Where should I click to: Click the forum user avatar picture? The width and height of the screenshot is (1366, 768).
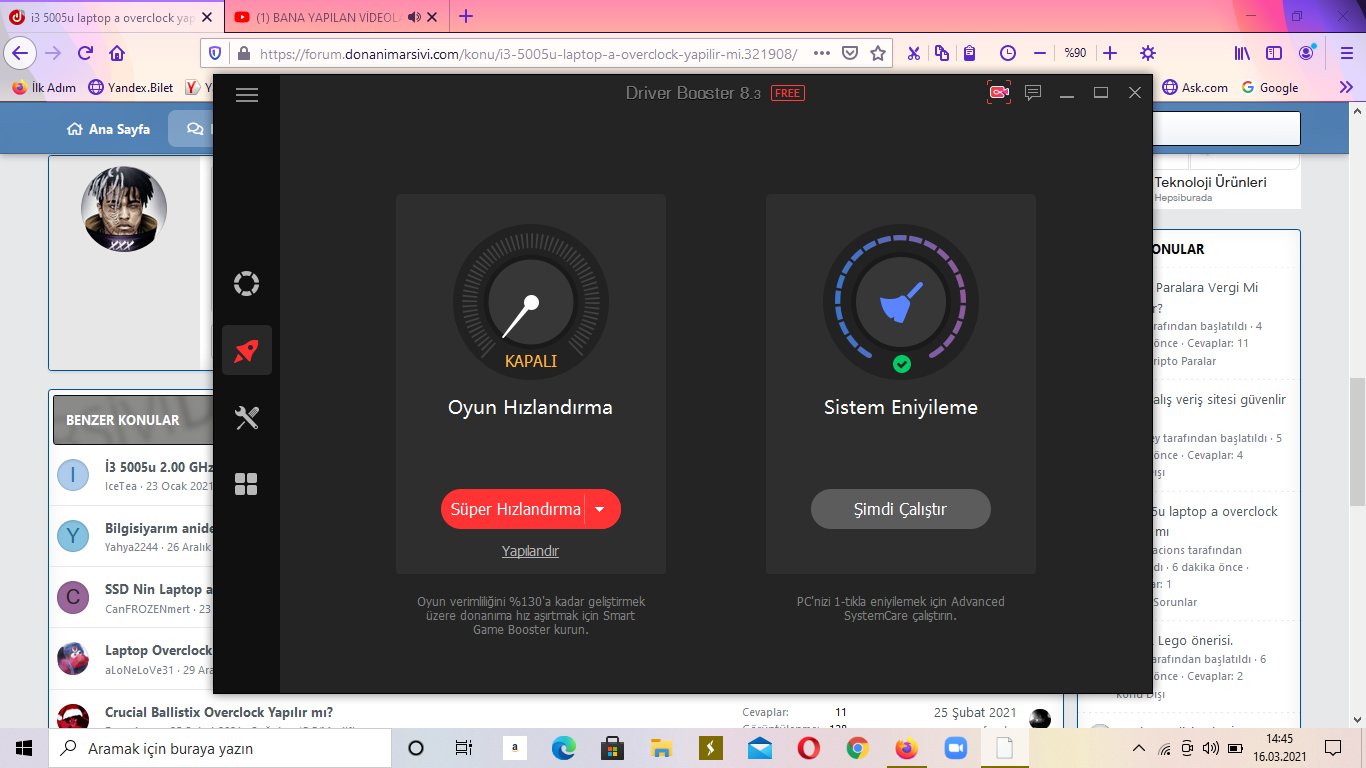point(124,209)
